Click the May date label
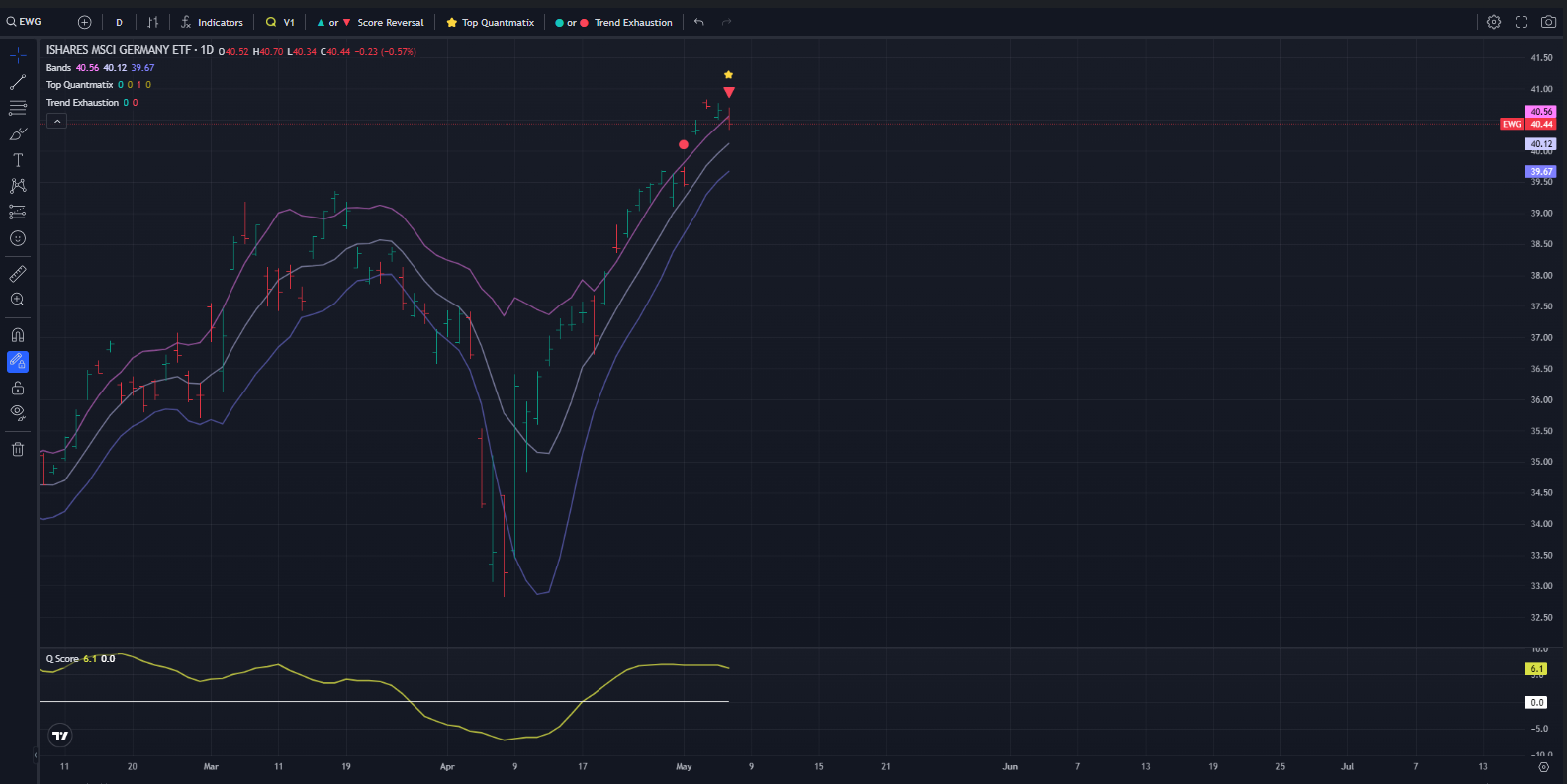 tap(684, 766)
